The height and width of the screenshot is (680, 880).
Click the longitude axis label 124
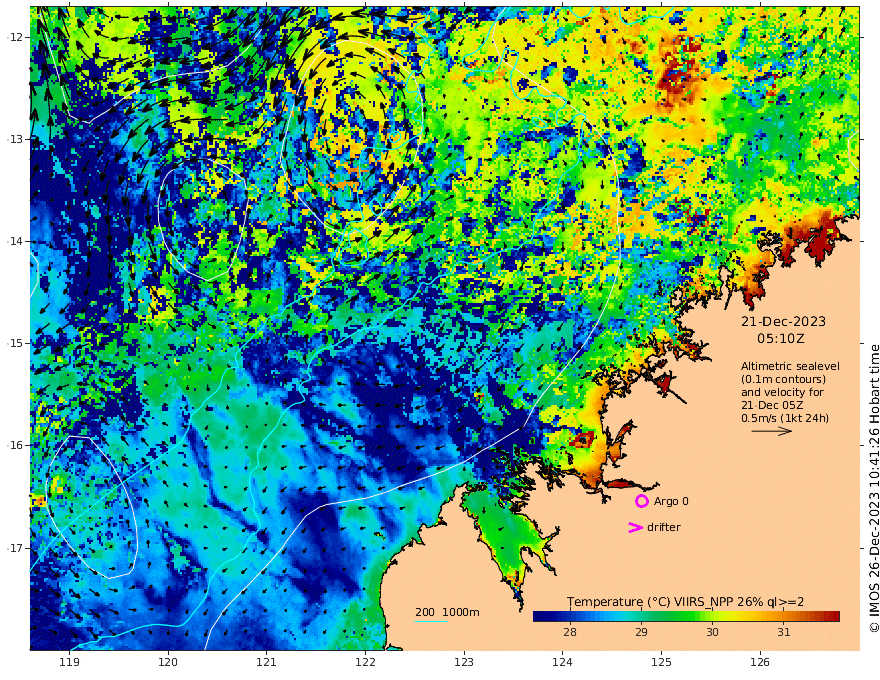pyautogui.click(x=563, y=663)
